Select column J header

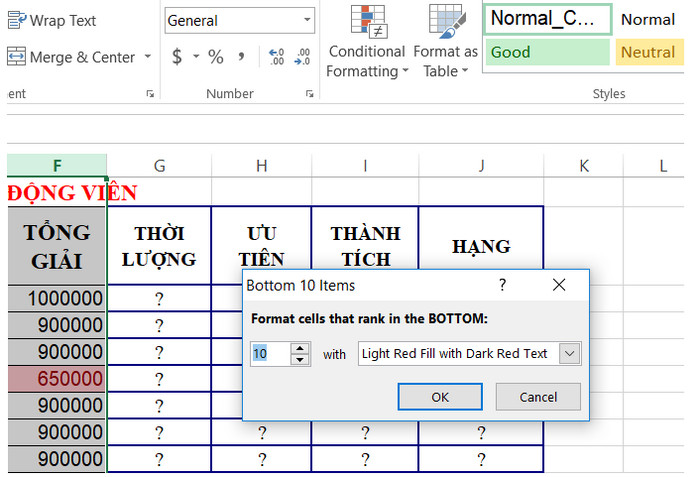481,166
